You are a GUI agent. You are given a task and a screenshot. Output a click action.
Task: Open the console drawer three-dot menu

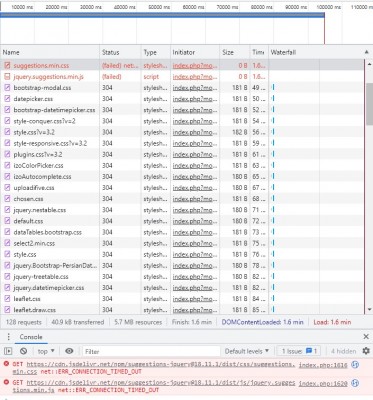tap(8, 337)
